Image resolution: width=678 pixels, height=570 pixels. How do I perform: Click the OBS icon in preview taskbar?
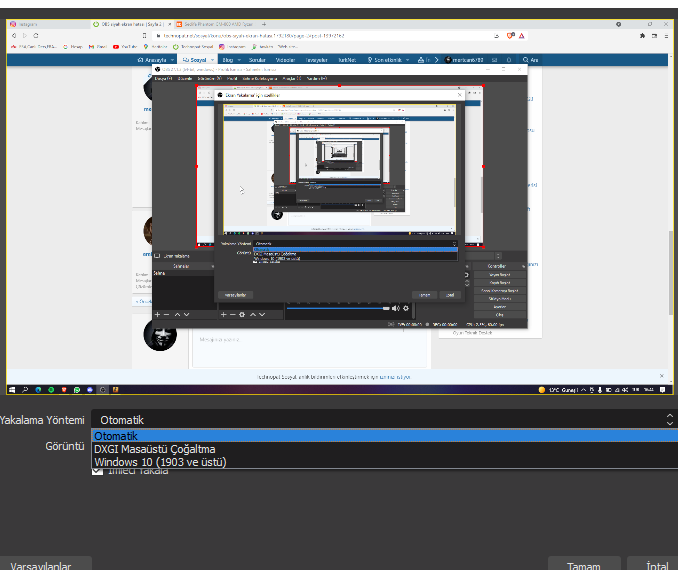tap(102, 390)
